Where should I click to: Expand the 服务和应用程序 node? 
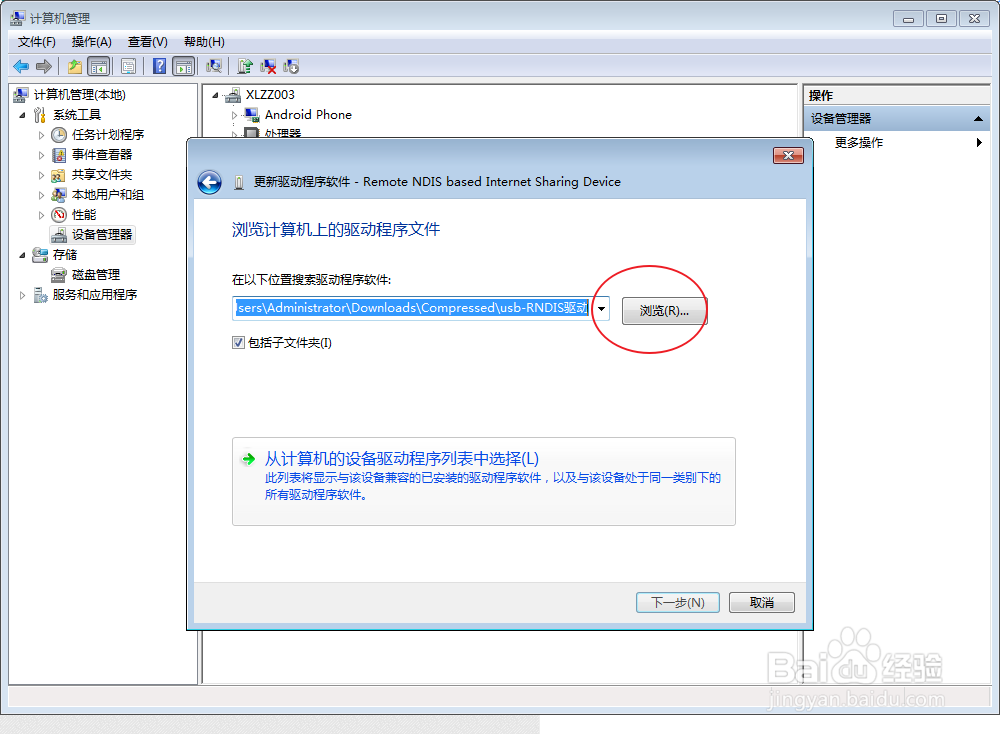(x=22, y=295)
